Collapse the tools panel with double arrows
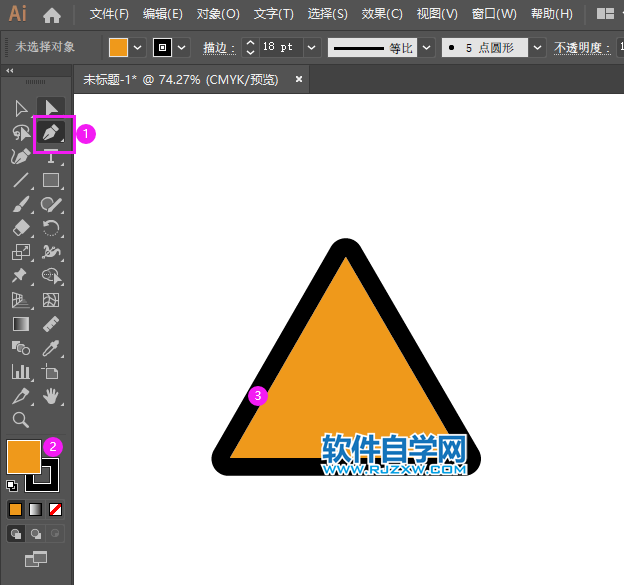 (x=10, y=70)
